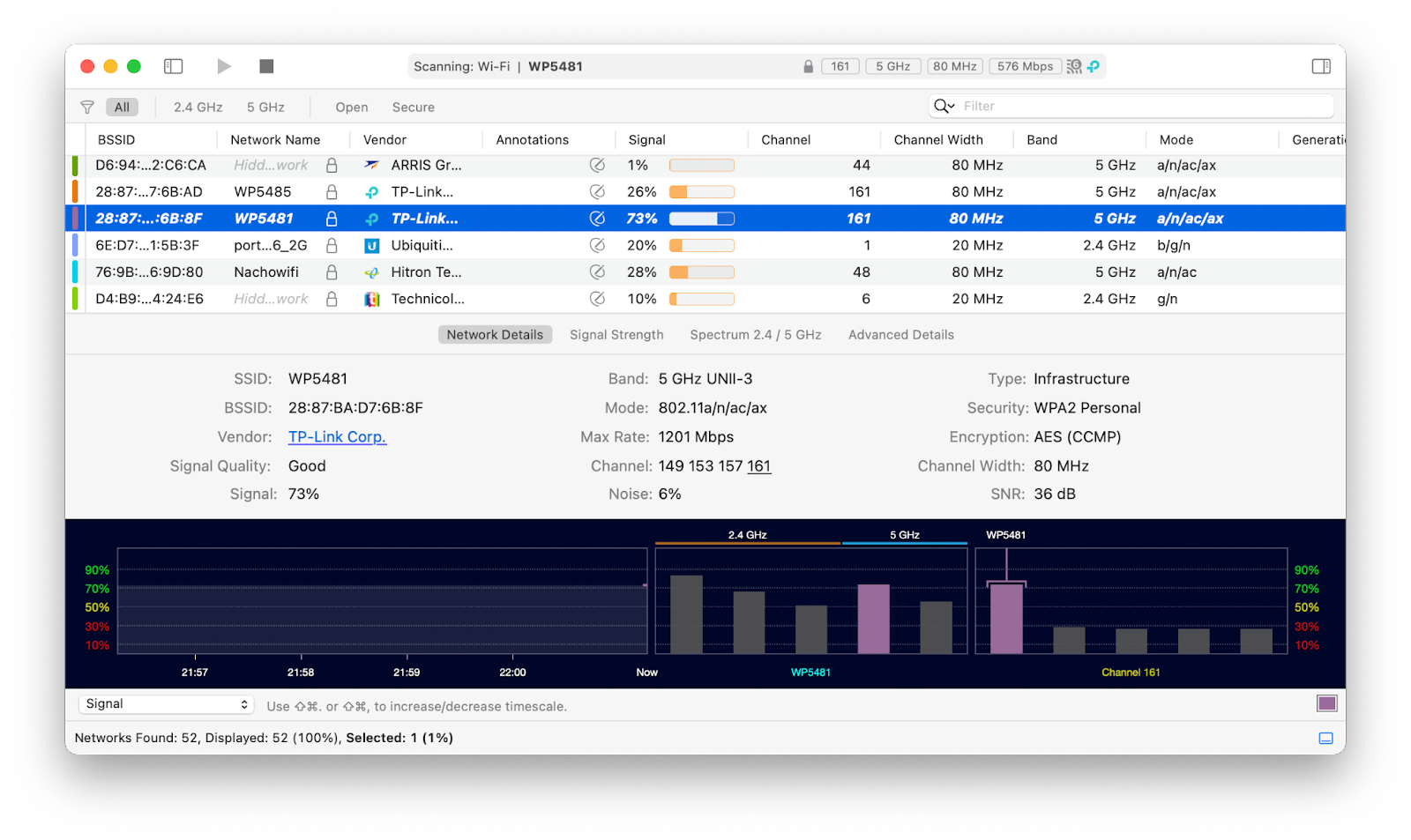Sort by Network Name column header
Screen dimensions: 1411x840
pos(275,140)
